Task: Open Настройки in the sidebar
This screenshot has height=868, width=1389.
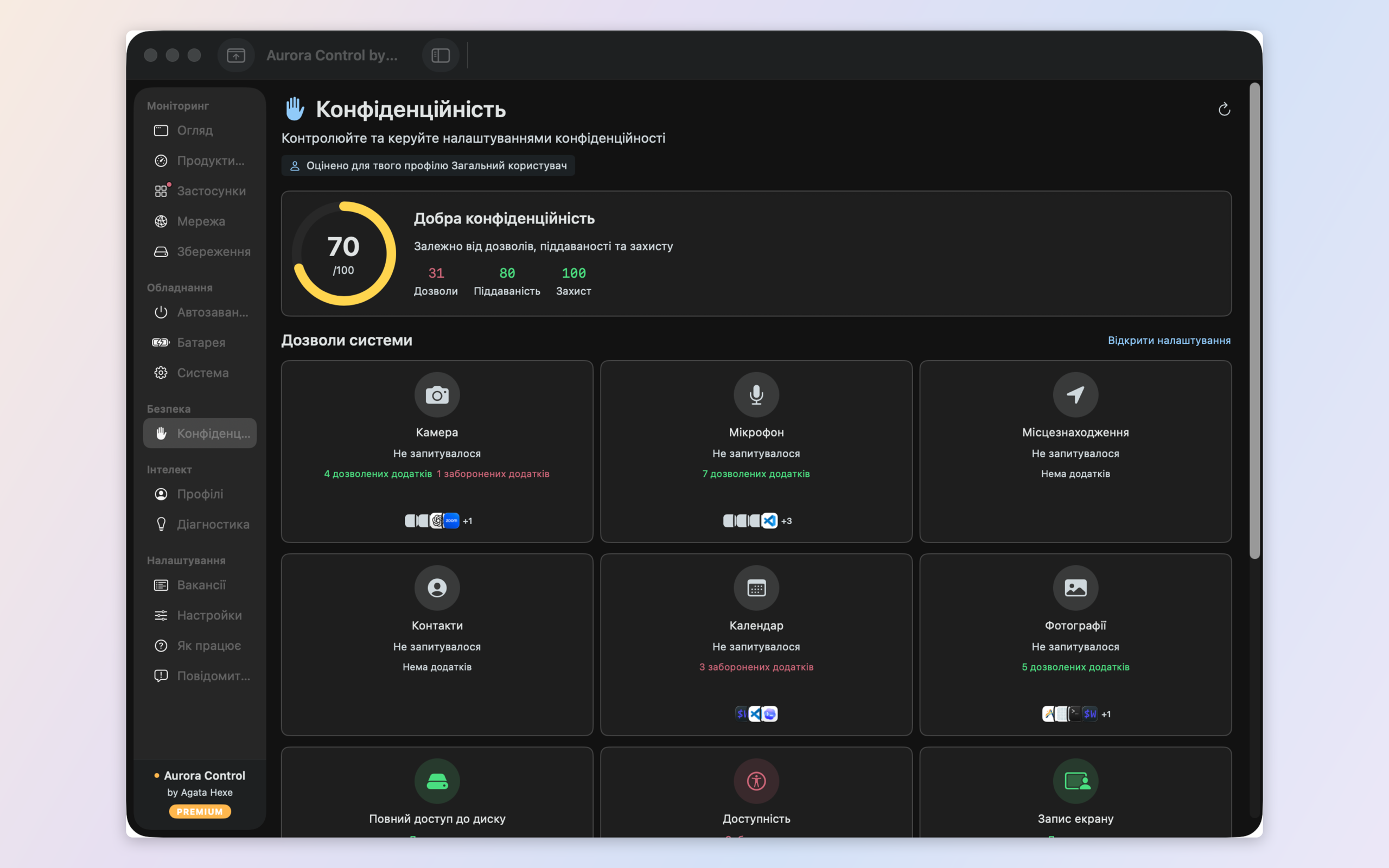Action: coord(200,615)
